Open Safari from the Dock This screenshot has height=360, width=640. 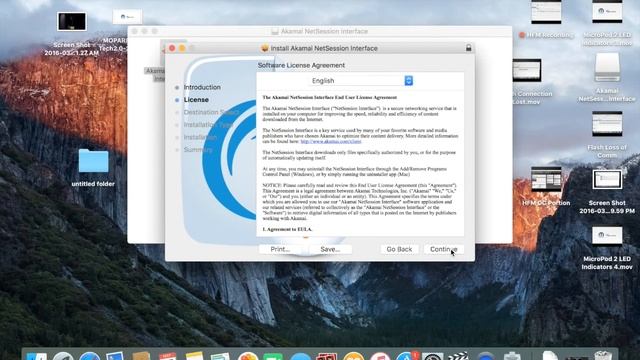90,356
